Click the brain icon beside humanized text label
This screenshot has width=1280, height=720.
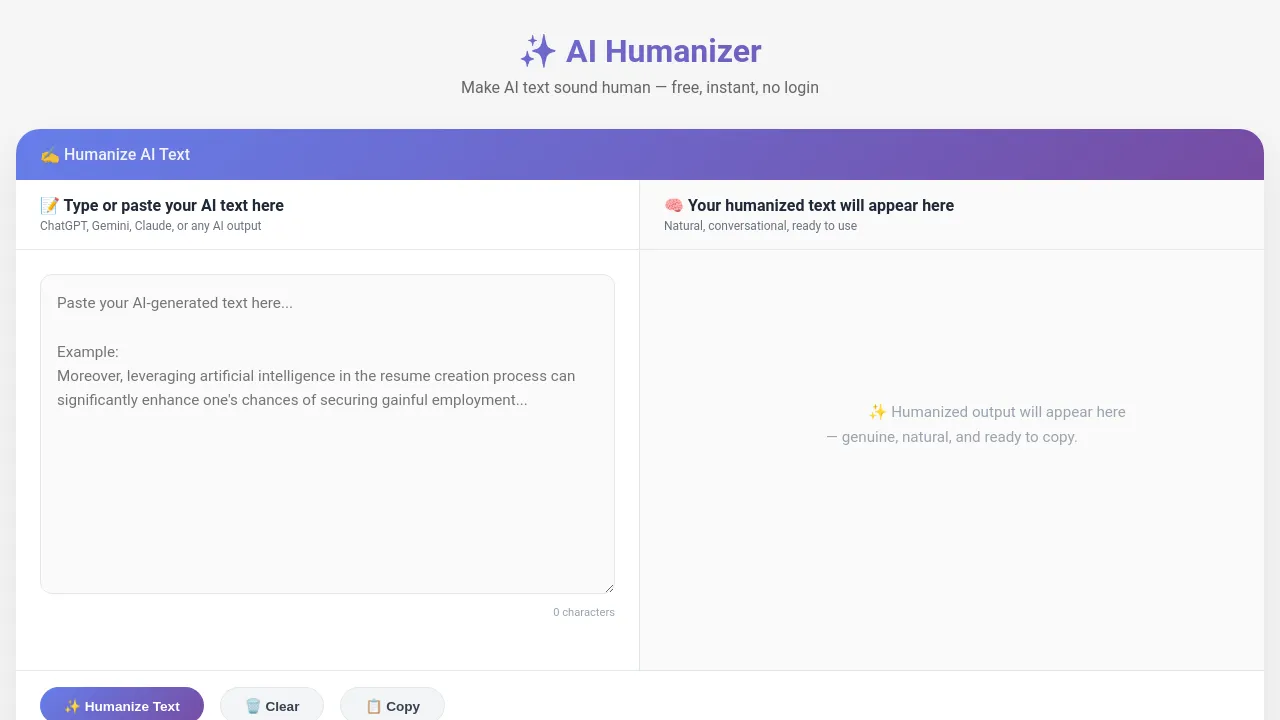pyautogui.click(x=674, y=205)
